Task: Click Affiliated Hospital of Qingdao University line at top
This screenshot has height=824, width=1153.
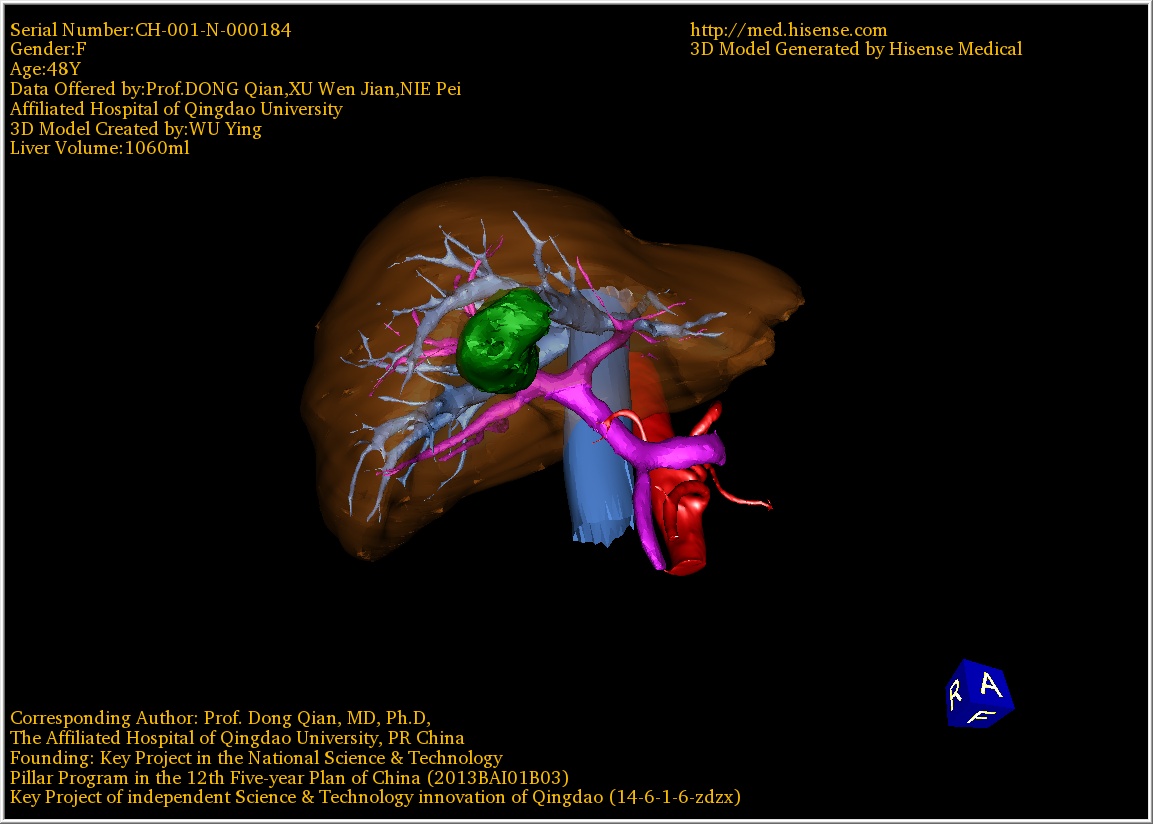Action: 176,109
